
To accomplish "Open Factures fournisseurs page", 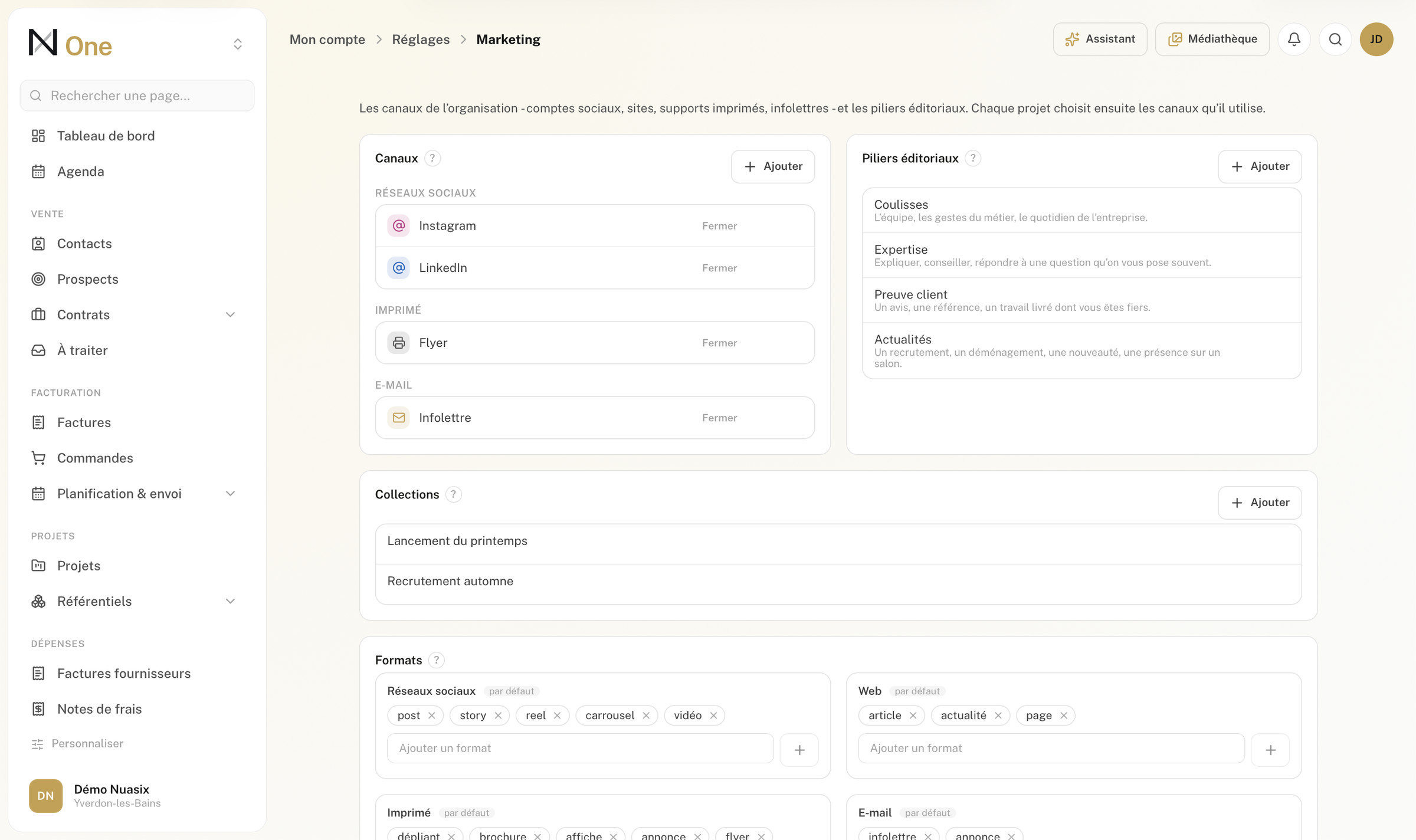I will coord(137,673).
